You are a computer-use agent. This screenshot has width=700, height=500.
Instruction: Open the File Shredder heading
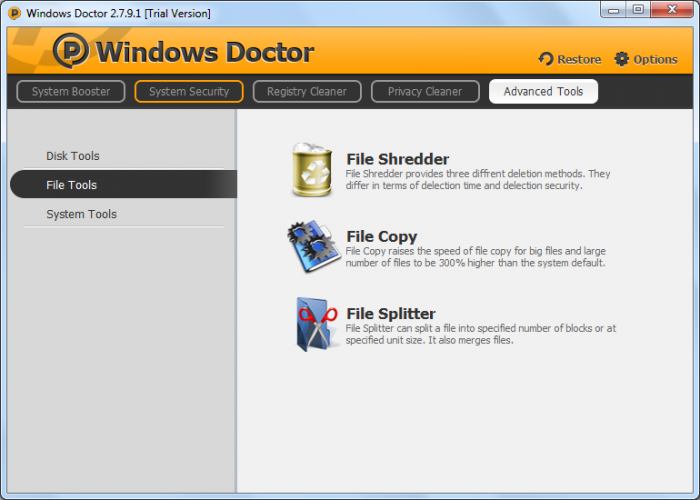pos(398,159)
